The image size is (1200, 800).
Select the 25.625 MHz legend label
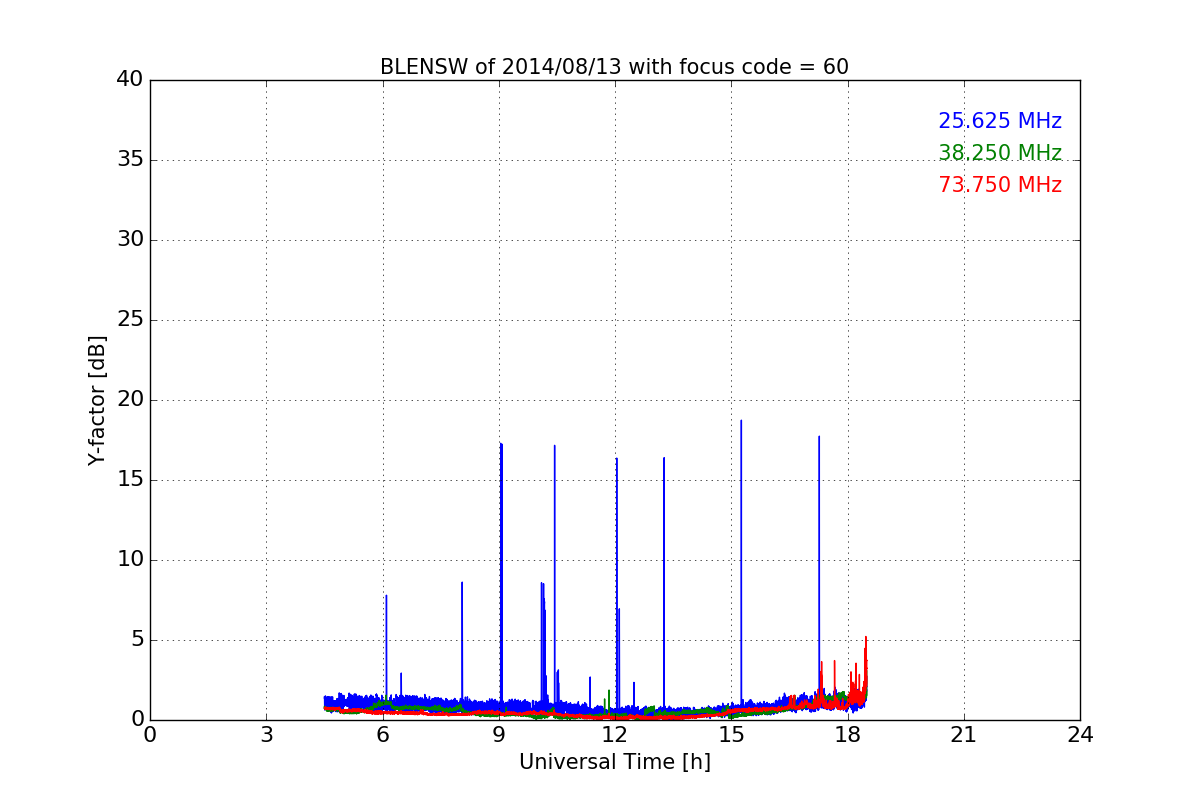pos(1000,121)
